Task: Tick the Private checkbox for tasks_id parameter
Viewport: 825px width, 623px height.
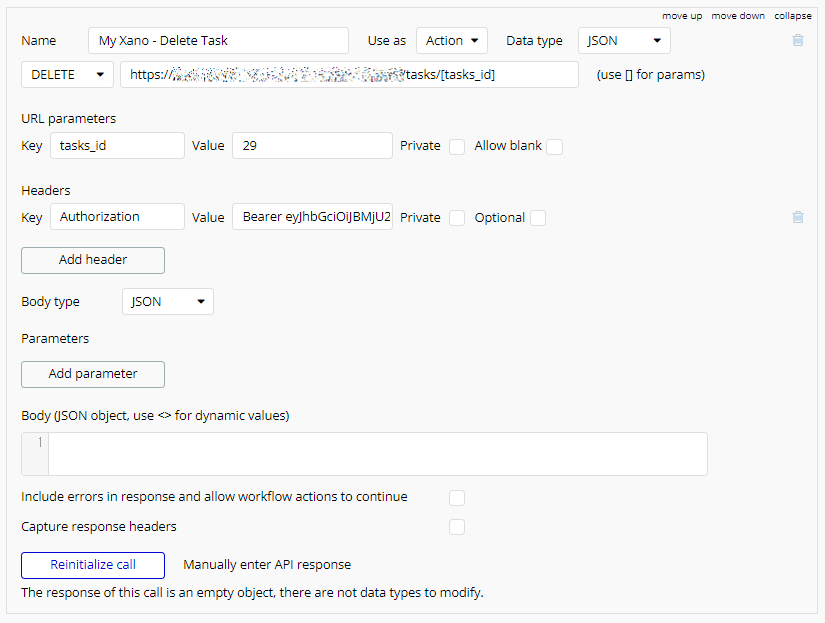Action: coord(457,146)
